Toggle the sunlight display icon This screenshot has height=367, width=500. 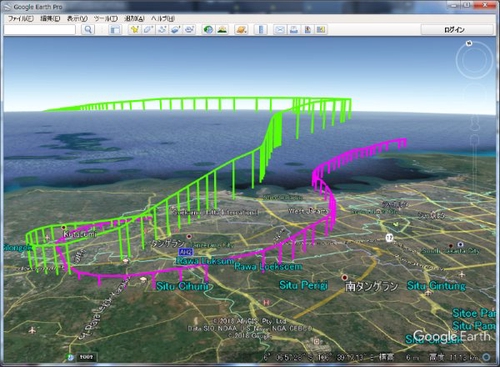tap(222, 30)
